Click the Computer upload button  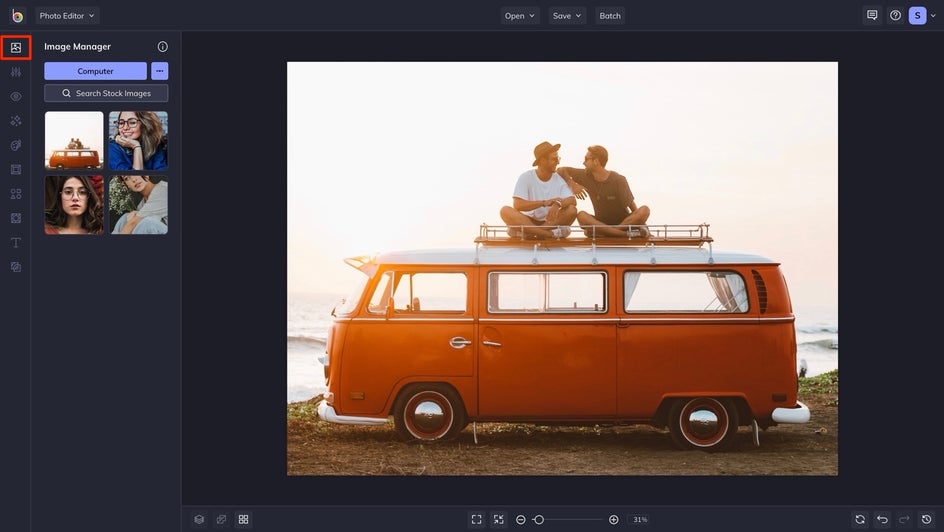pyautogui.click(x=95, y=71)
